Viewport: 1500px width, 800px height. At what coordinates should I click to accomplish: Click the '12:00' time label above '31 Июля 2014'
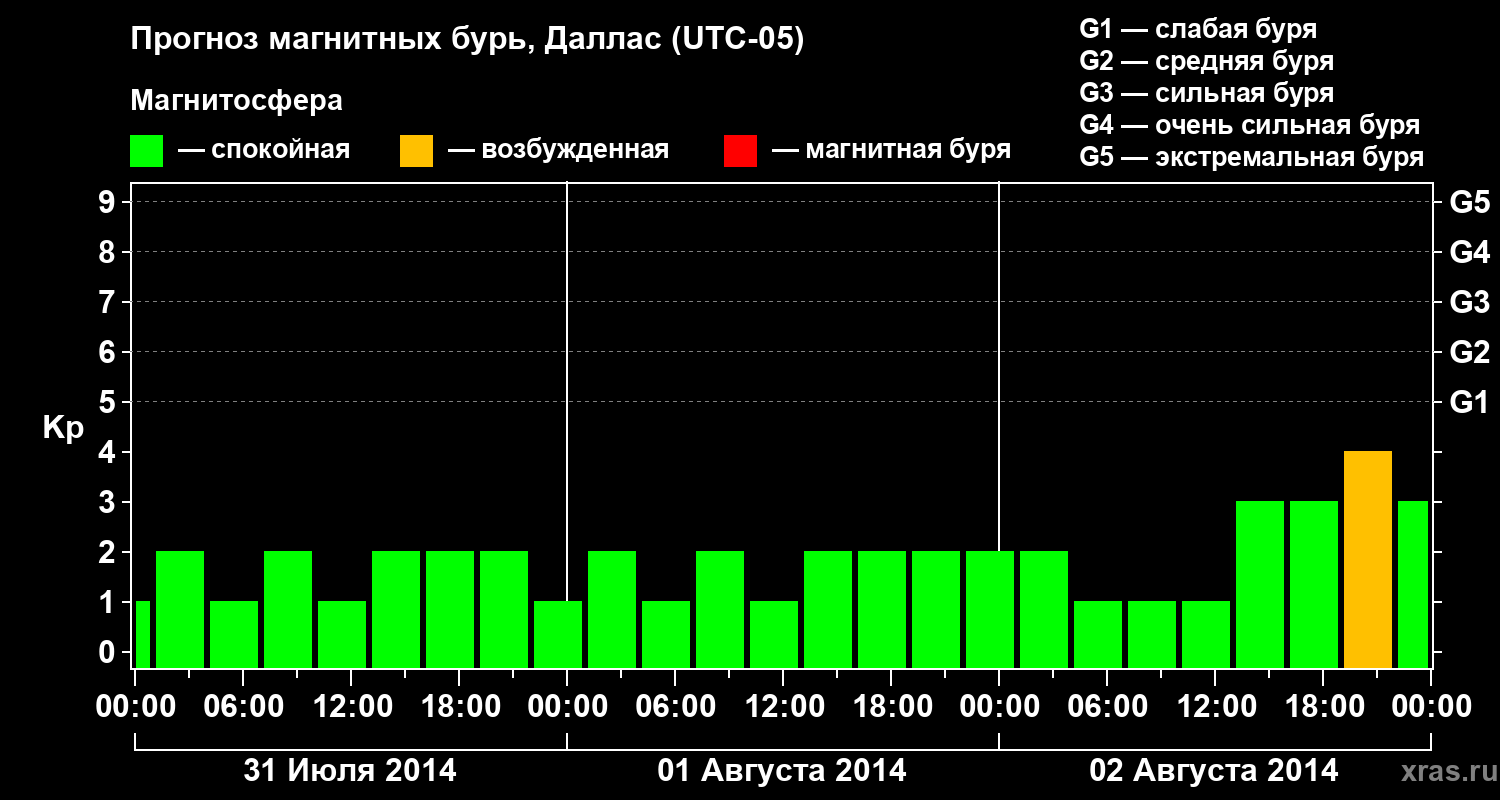tap(353, 706)
